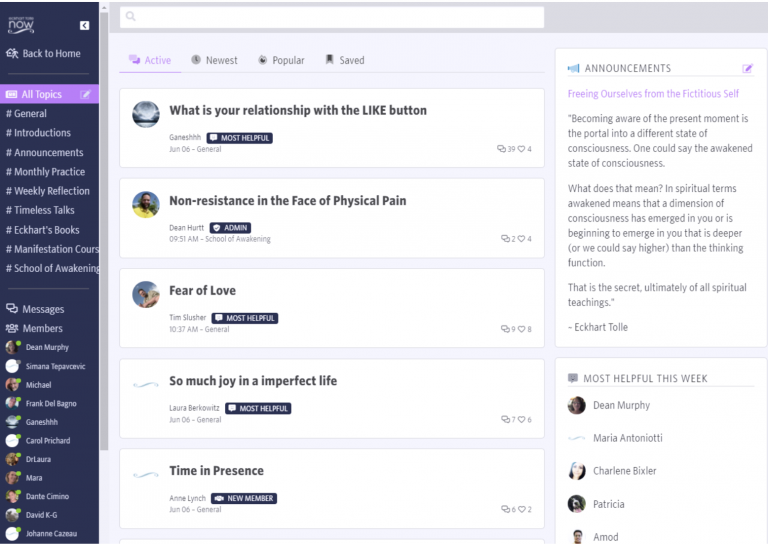Open the Weekly Reflection topic
Screen dimensions: 768x544
(51, 191)
